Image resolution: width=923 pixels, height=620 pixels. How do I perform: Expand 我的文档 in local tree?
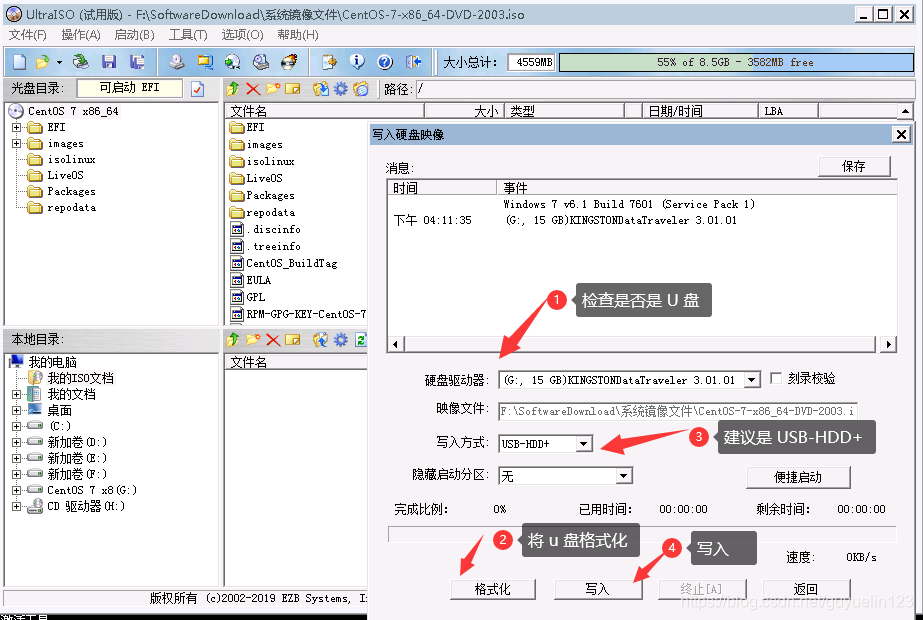pyautogui.click(x=16, y=394)
